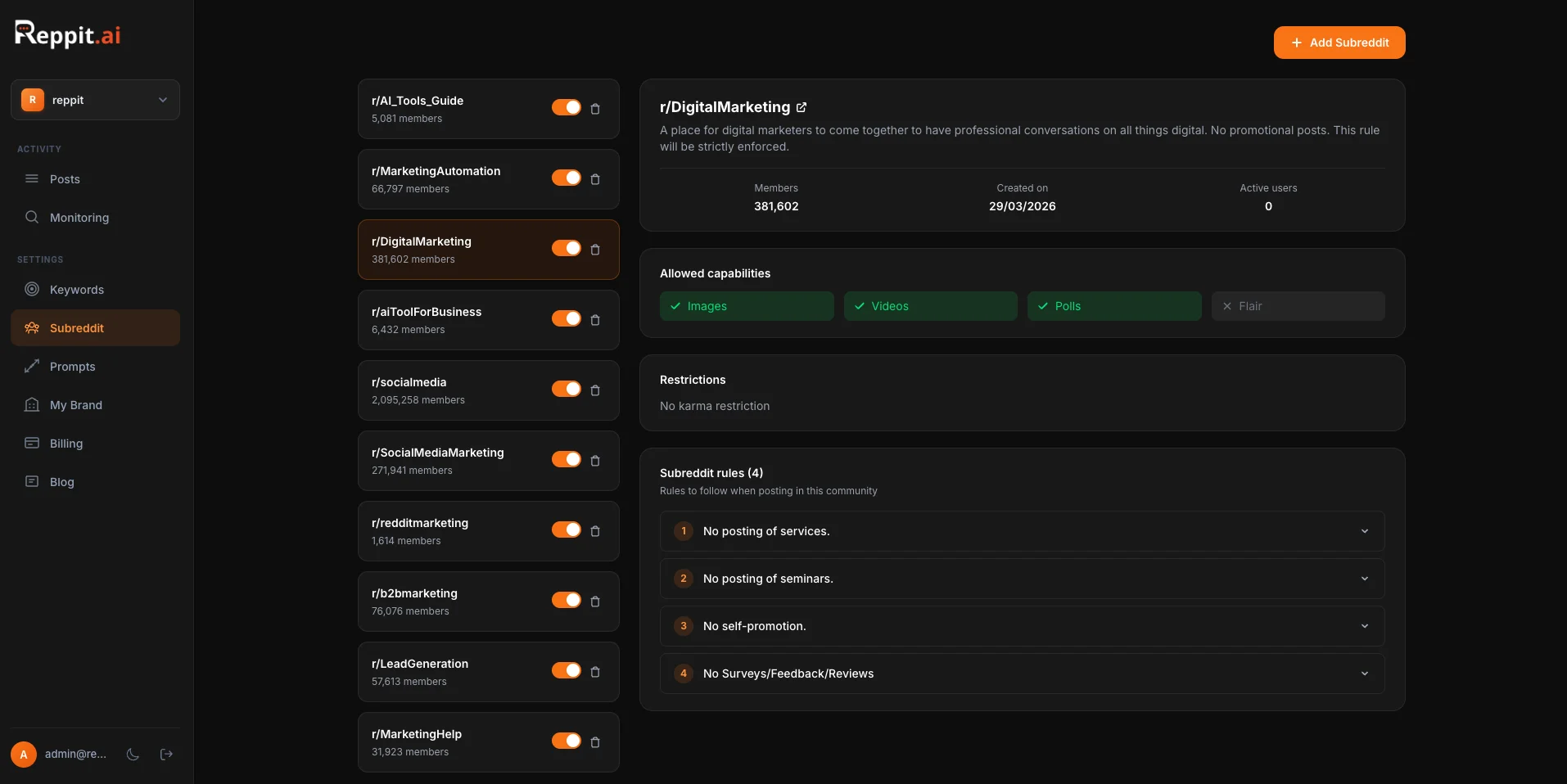Toggle dark mode moon icon

pos(133,755)
